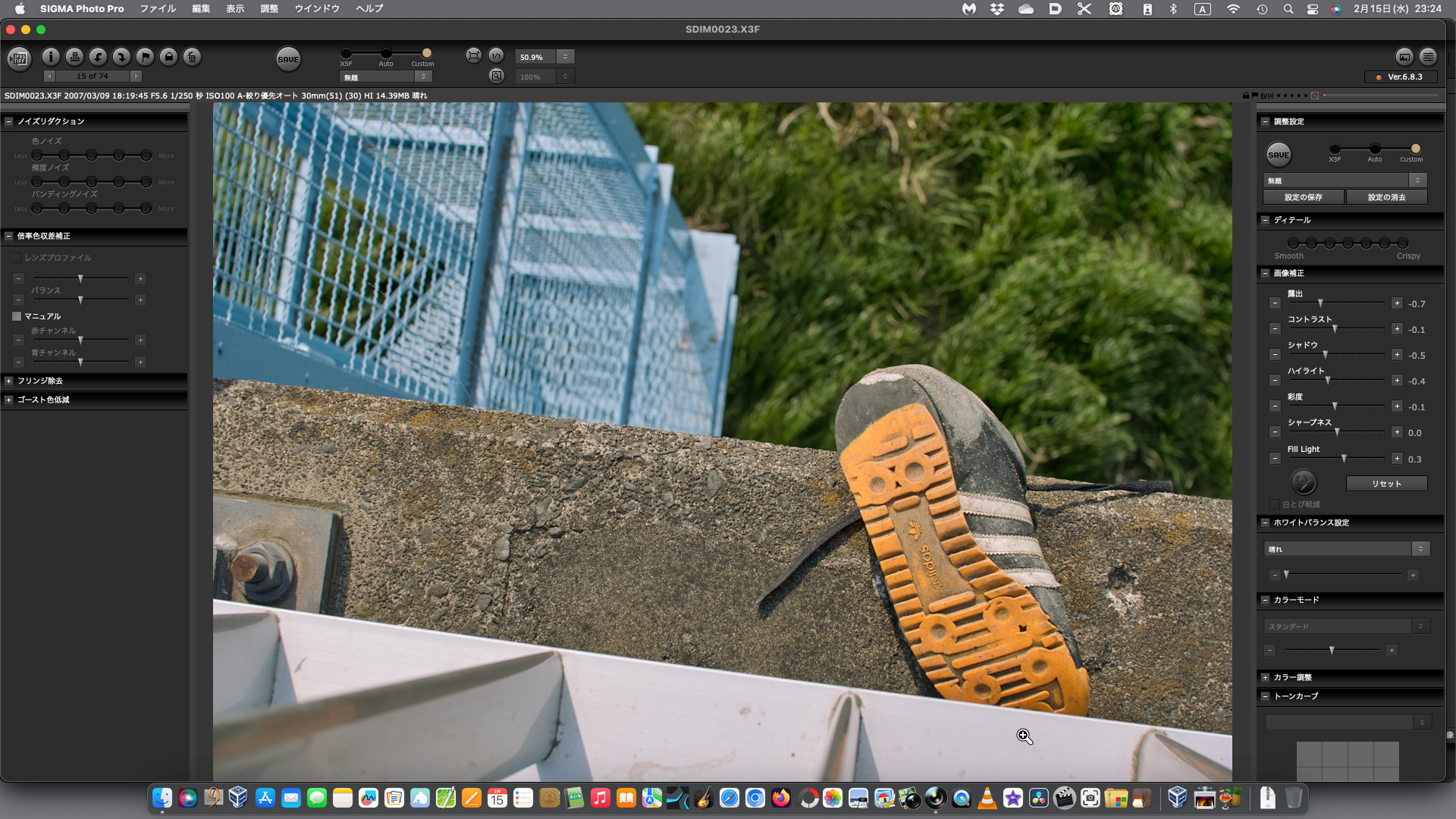The width and height of the screenshot is (1456, 819).
Task: Rotate the image left
Action: click(98, 57)
